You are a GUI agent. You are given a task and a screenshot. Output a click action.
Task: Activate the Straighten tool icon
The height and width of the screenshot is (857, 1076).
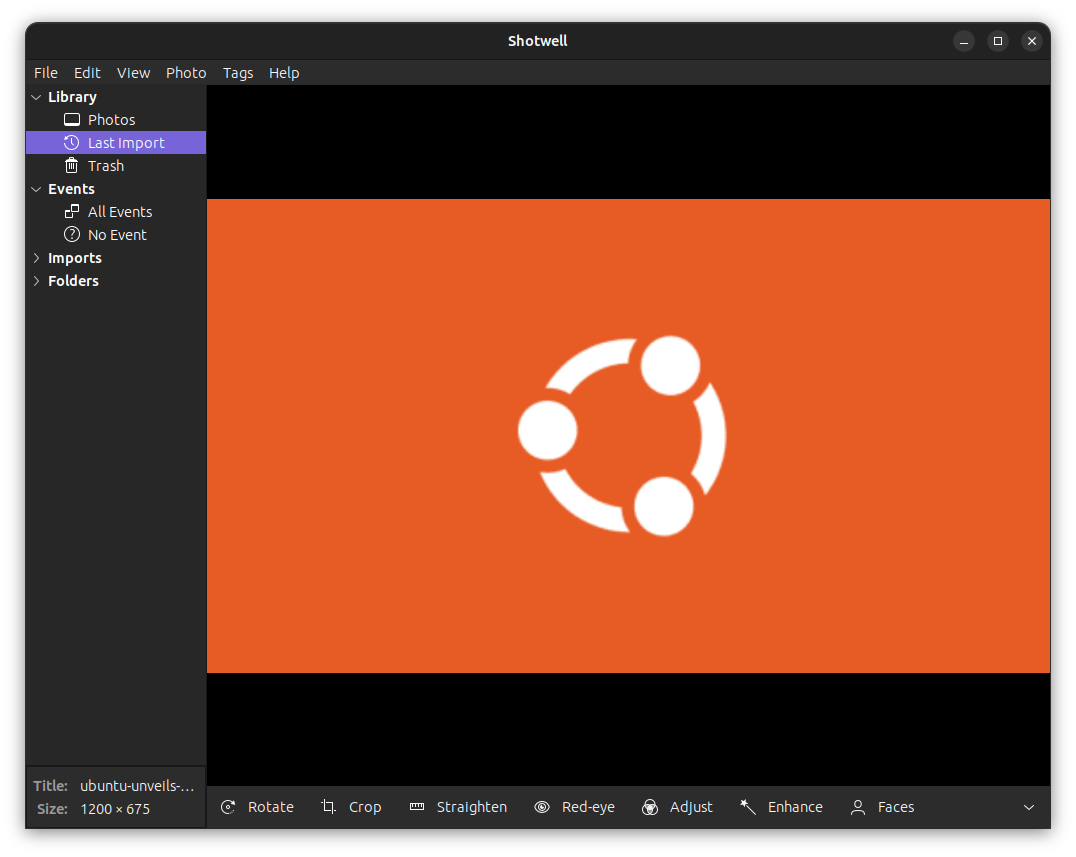click(417, 807)
